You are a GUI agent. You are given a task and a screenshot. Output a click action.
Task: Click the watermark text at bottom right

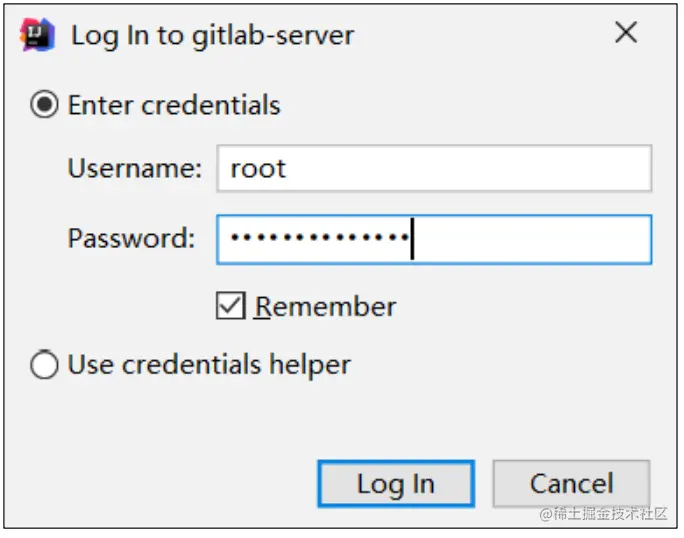click(603, 514)
